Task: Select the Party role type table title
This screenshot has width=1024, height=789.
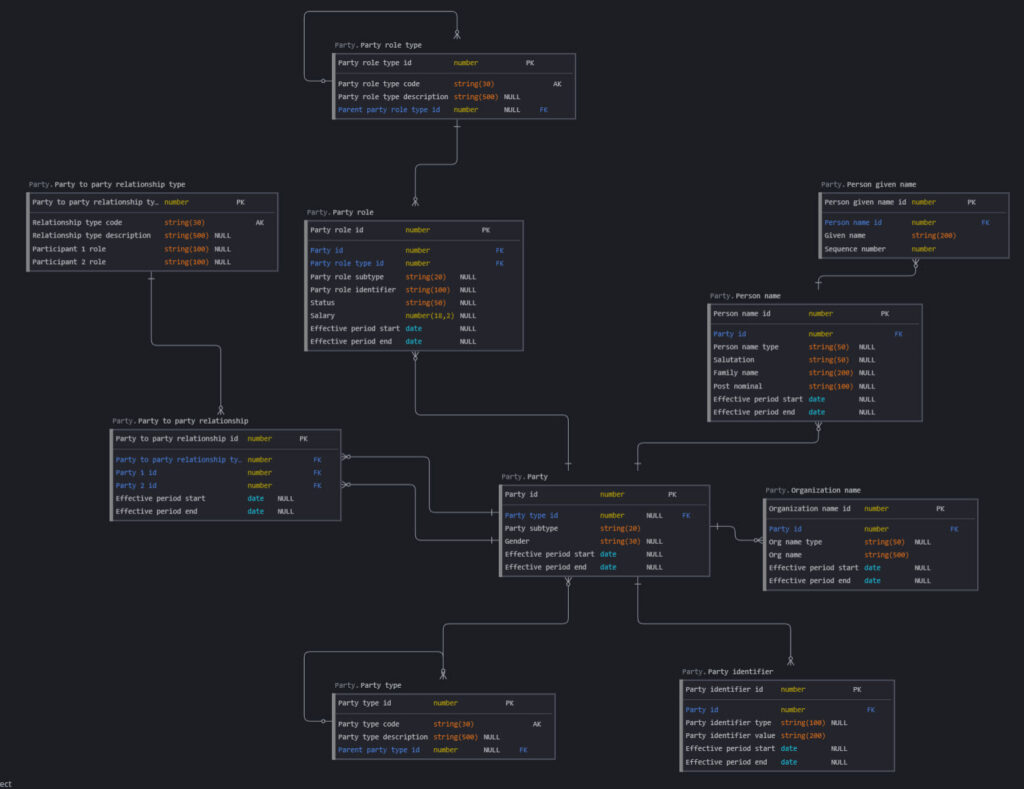Action: 378,45
